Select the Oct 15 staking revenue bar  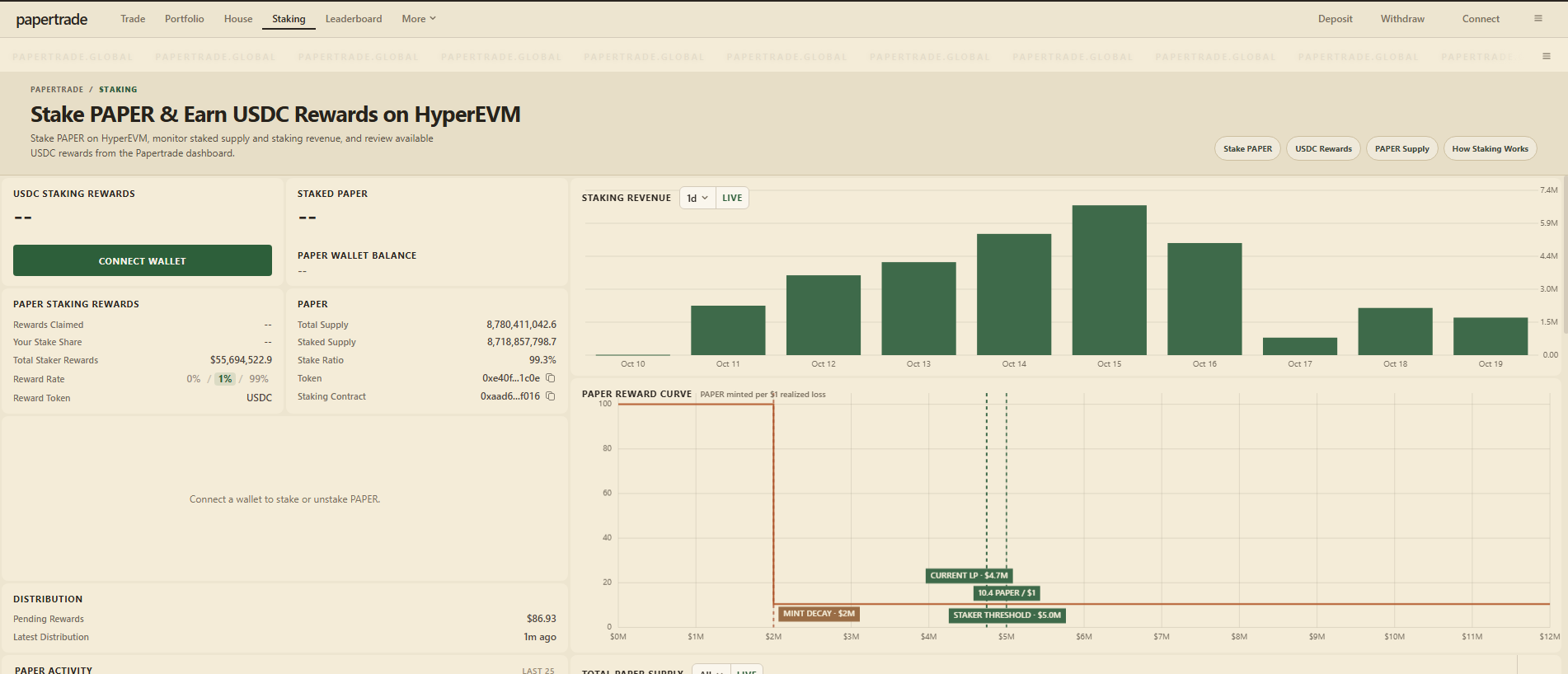pyautogui.click(x=1110, y=280)
